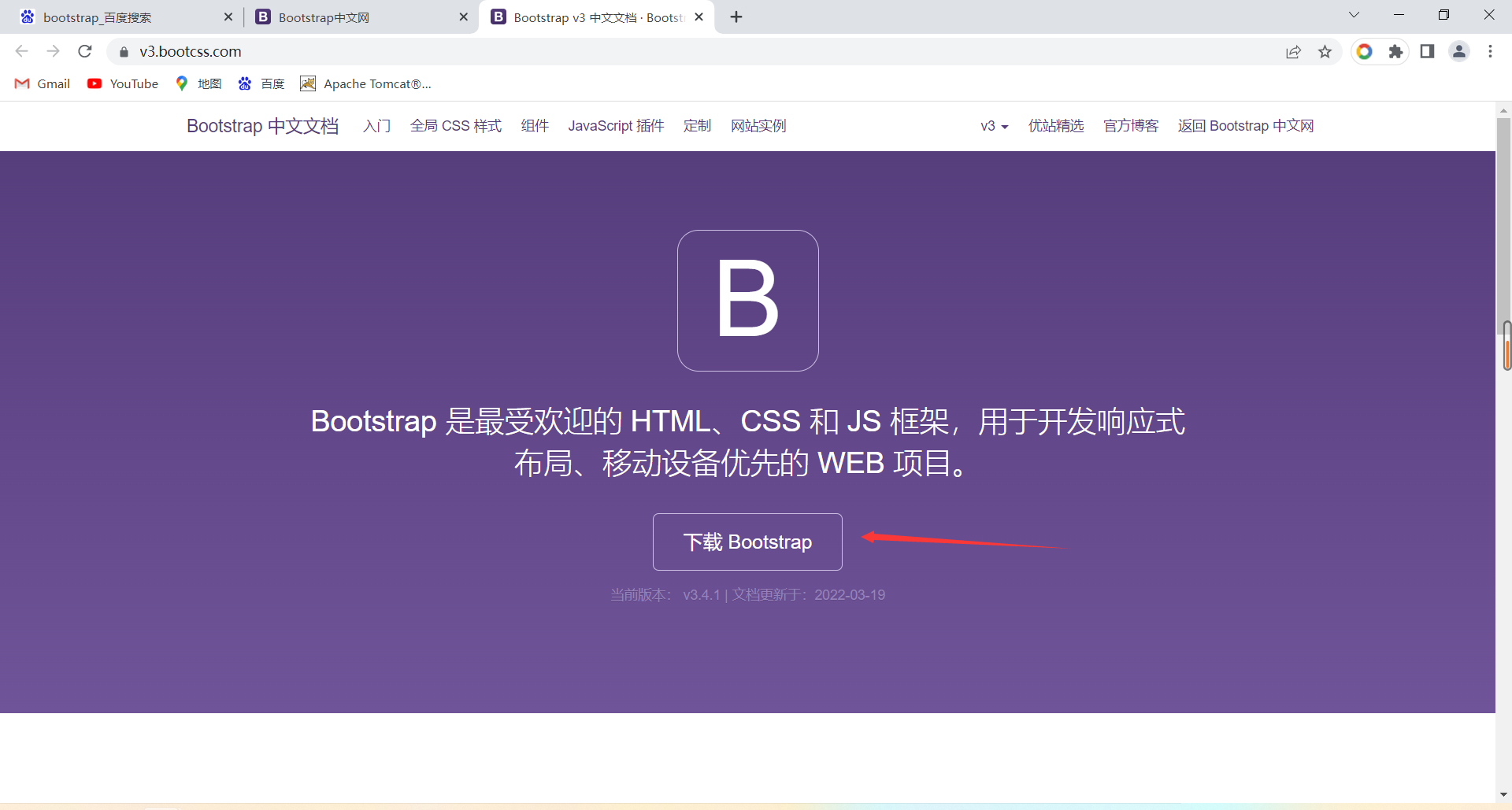The height and width of the screenshot is (810, 1512).
Task: Open Chrome three-dot menu
Action: pos(1490,52)
